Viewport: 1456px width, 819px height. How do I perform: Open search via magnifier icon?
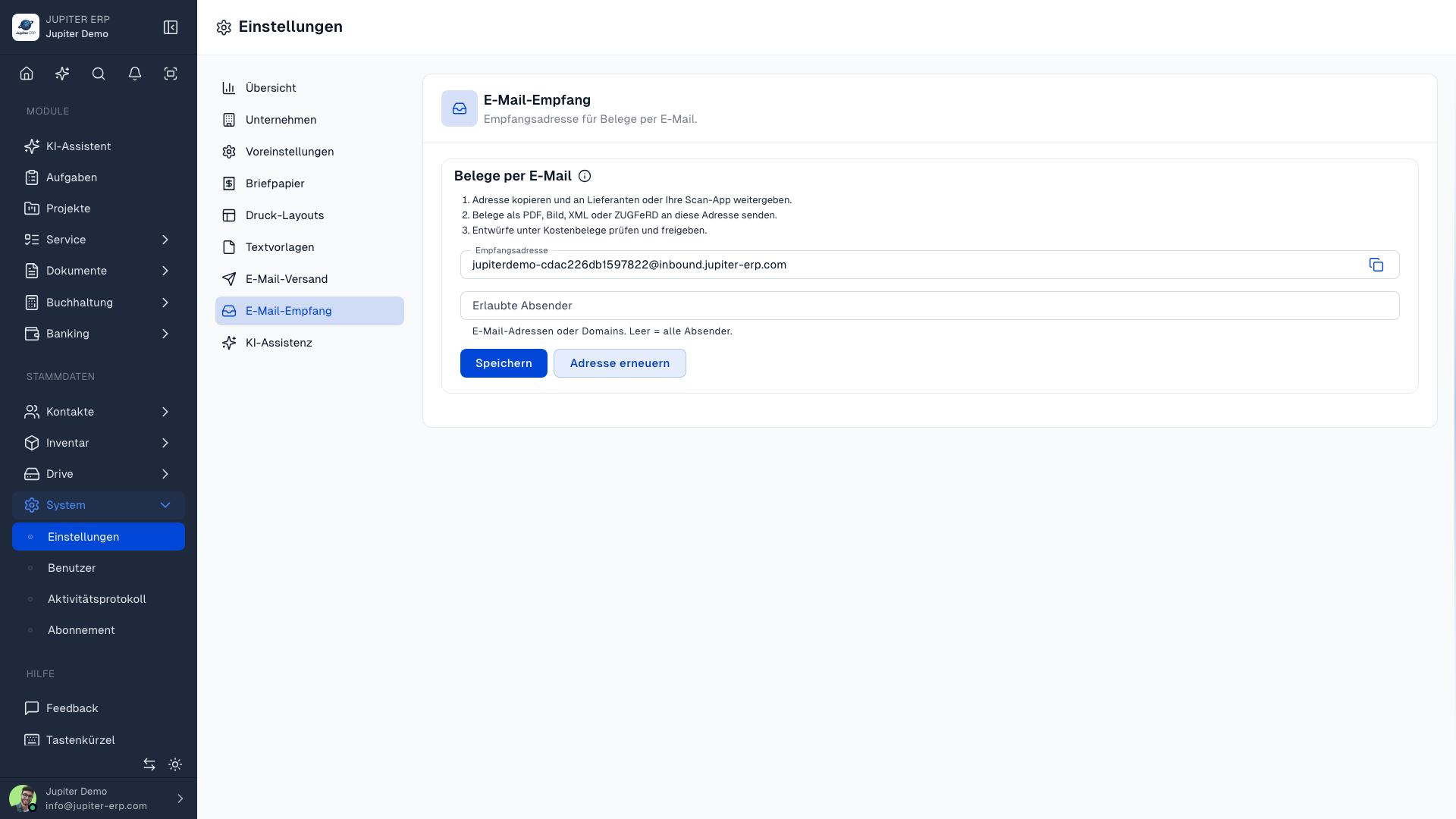(99, 74)
